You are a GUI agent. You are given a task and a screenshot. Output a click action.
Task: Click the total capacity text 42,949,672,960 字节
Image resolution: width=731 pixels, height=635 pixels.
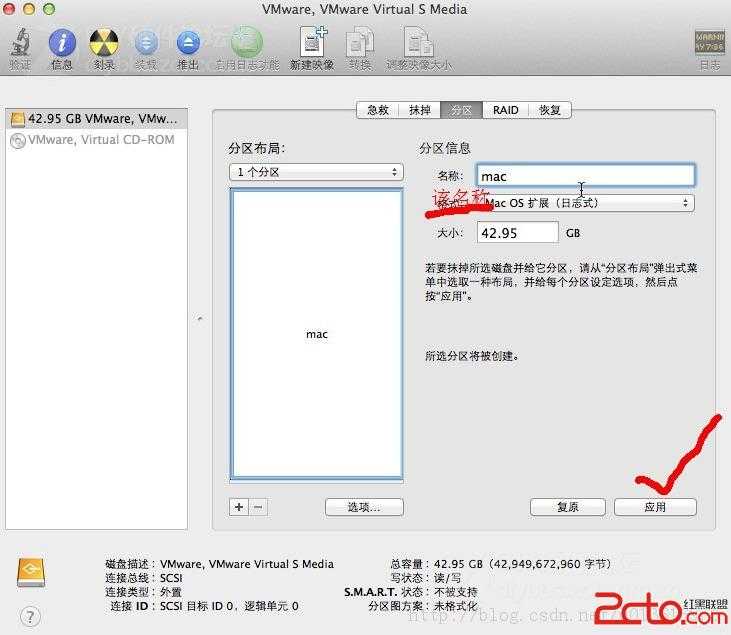point(552,564)
